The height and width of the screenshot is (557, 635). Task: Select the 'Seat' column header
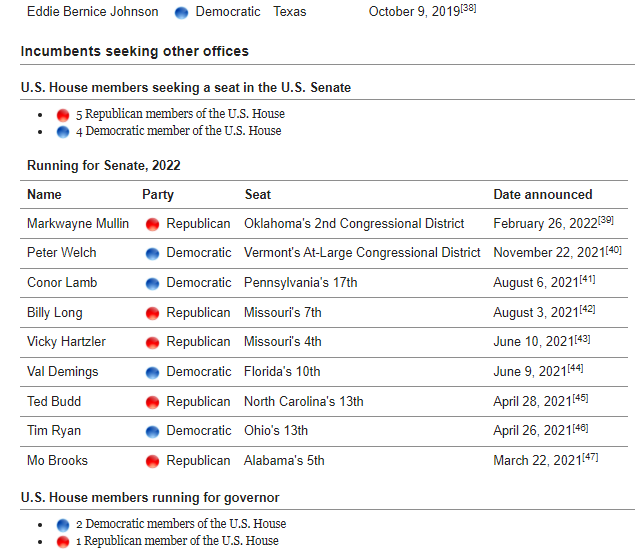pyautogui.click(x=258, y=194)
